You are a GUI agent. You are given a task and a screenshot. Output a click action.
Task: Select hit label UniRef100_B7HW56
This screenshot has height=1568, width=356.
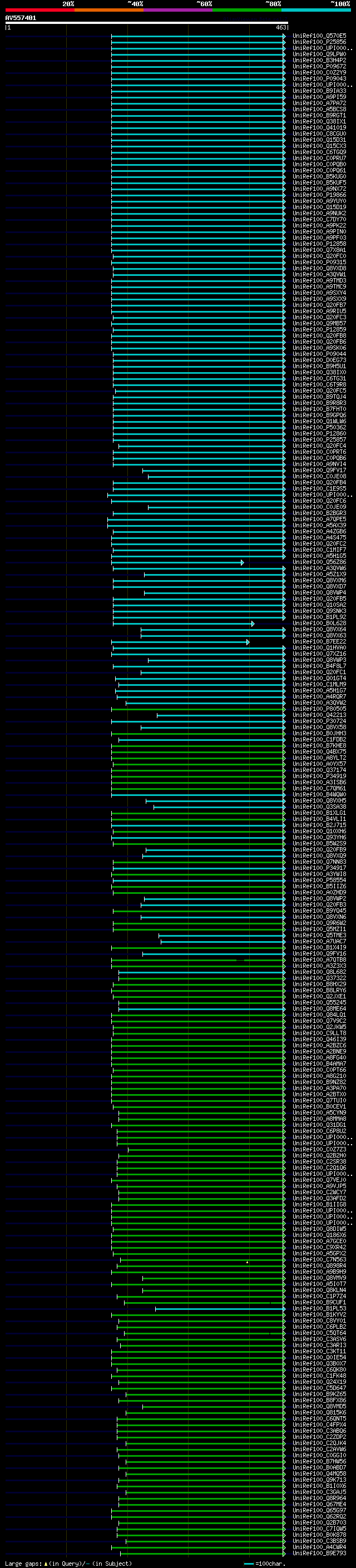pos(319,1461)
